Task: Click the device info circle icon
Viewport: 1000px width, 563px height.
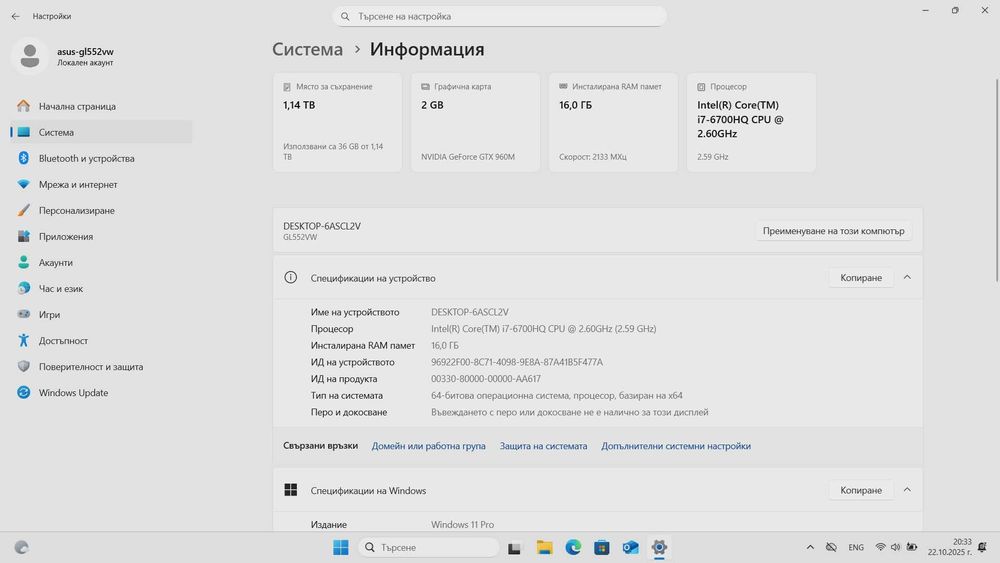Action: pos(290,277)
